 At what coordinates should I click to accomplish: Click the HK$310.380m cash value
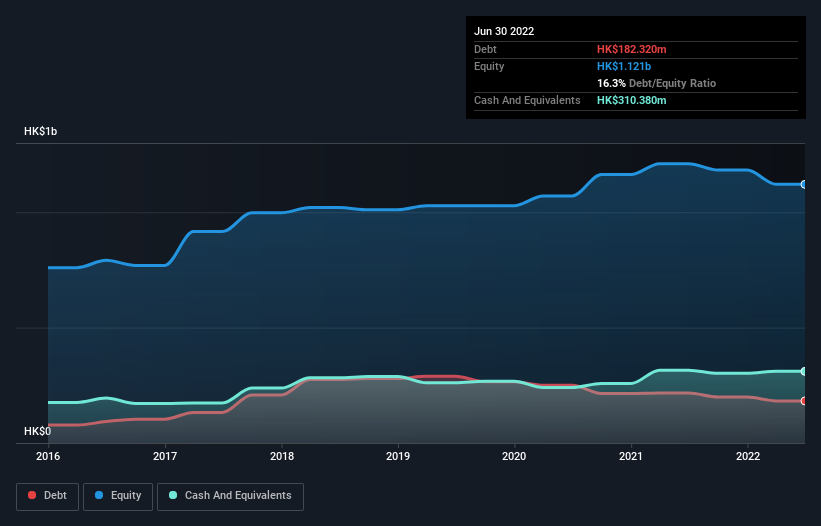(x=631, y=100)
